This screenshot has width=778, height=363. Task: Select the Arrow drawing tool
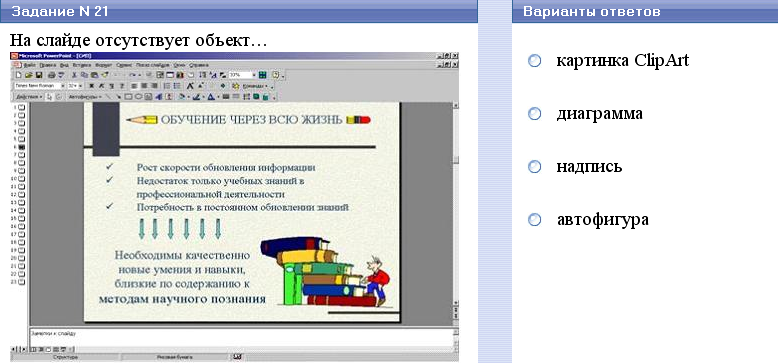coord(118,97)
